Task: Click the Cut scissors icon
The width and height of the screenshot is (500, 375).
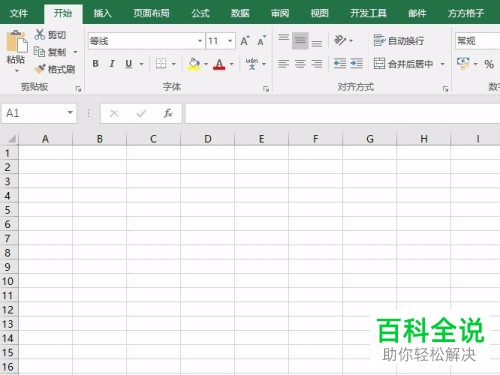Action: (x=40, y=34)
